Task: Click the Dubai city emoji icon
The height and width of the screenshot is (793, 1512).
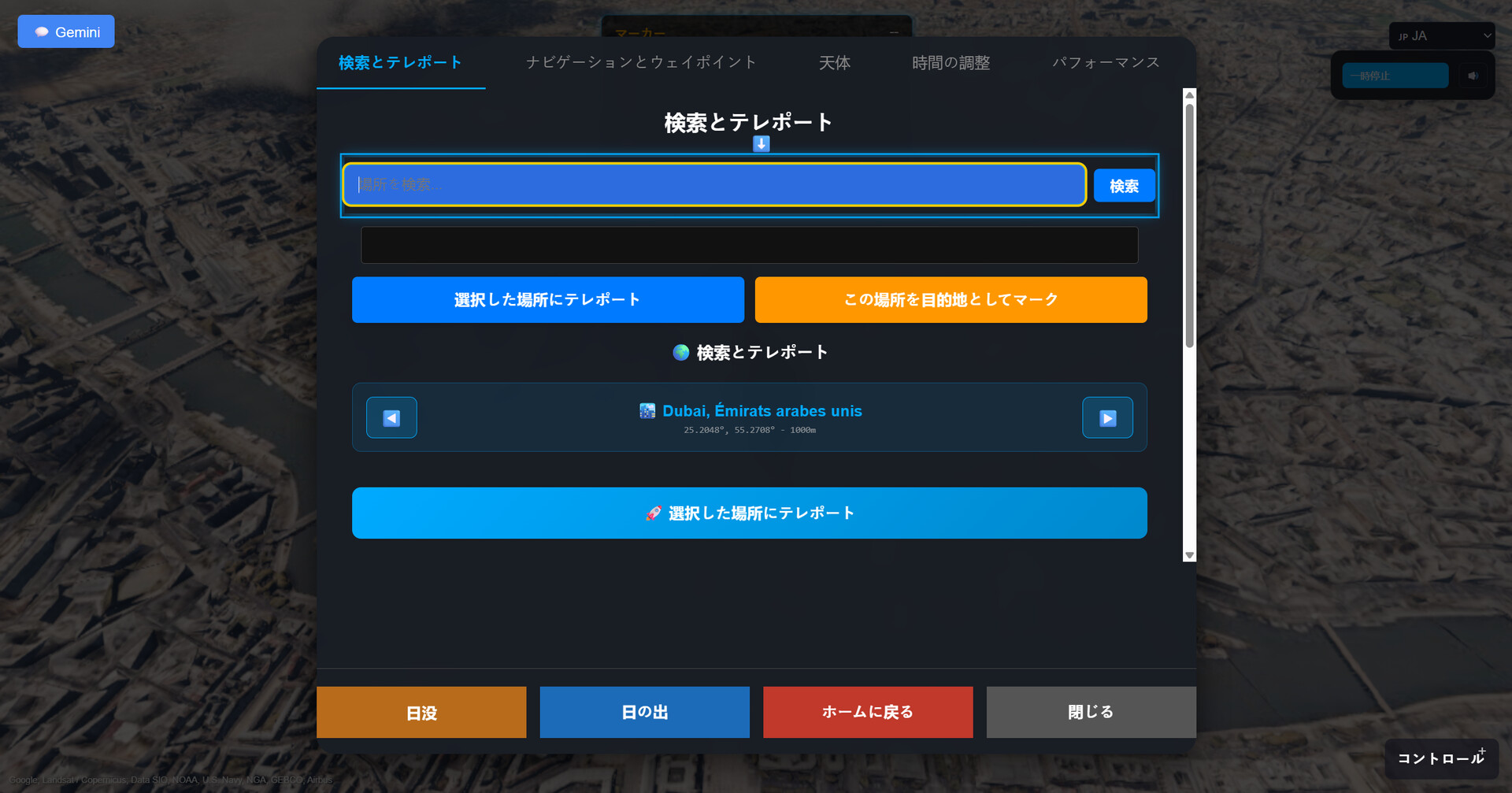Action: (647, 411)
